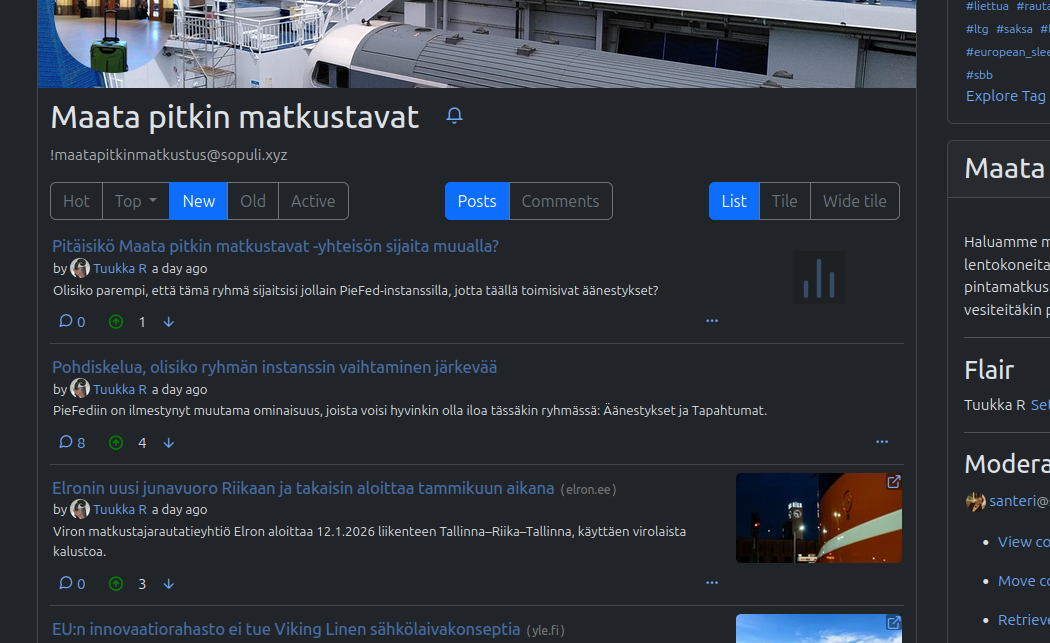Click the external link icon on Elron thumbnail
Viewport: 1050px width, 643px height.
coord(893,481)
